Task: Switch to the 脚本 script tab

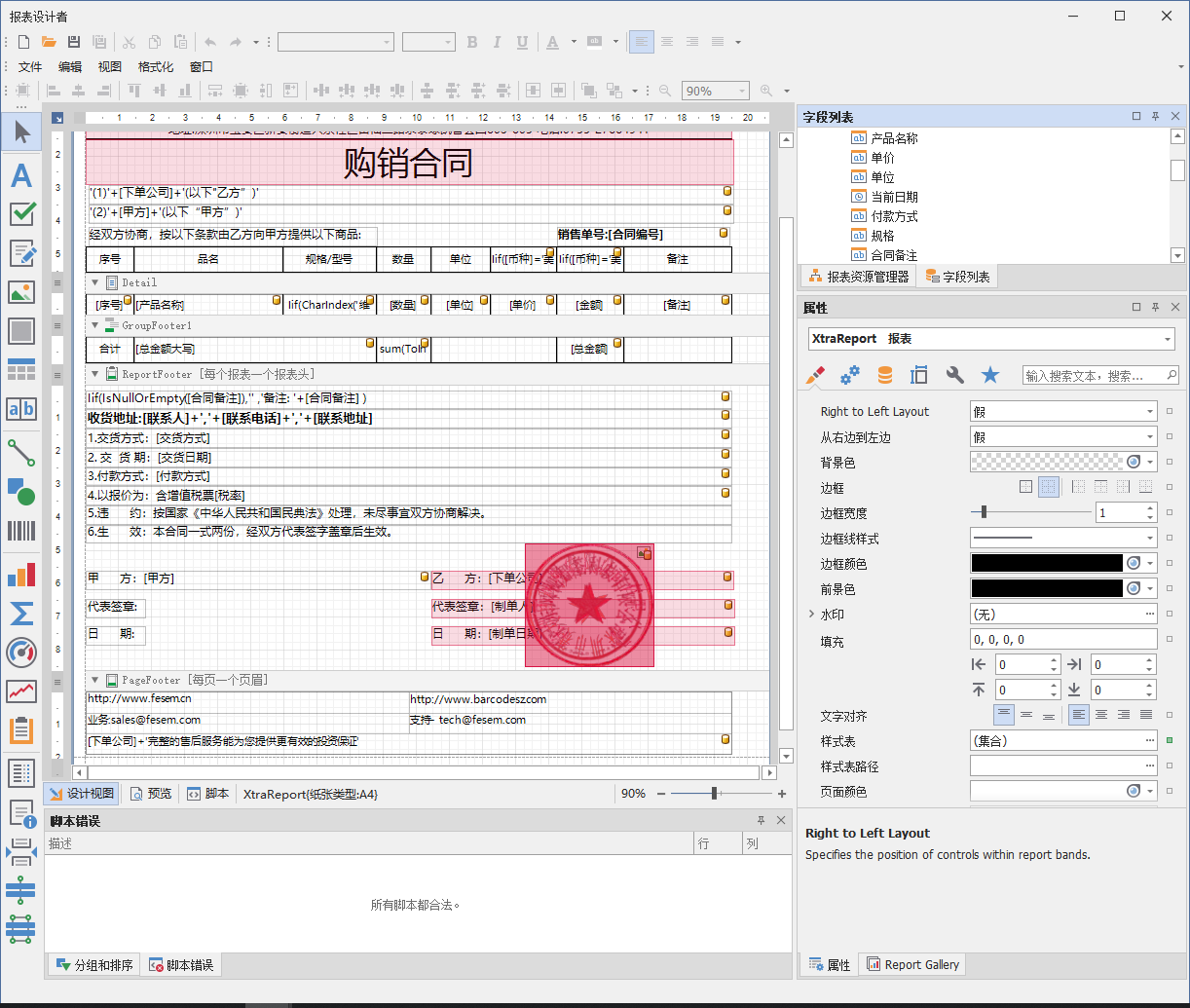Action: 208,794
